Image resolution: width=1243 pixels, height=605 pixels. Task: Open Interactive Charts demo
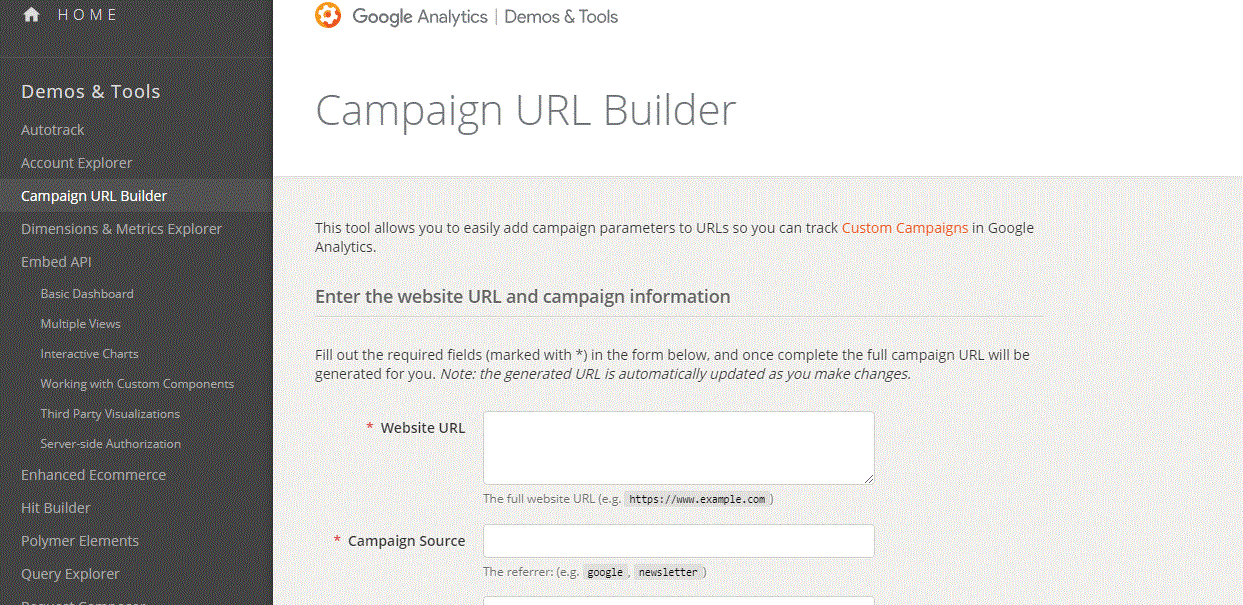(x=89, y=354)
